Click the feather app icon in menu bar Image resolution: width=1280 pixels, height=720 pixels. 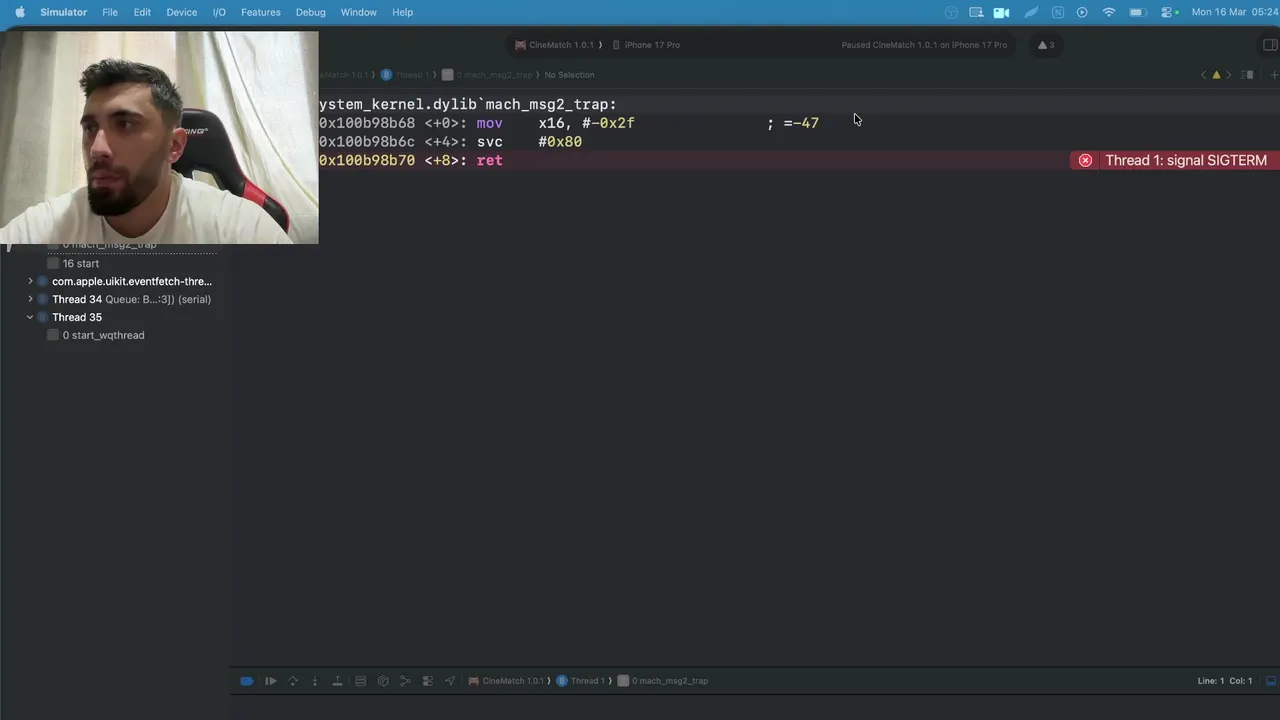point(1031,12)
